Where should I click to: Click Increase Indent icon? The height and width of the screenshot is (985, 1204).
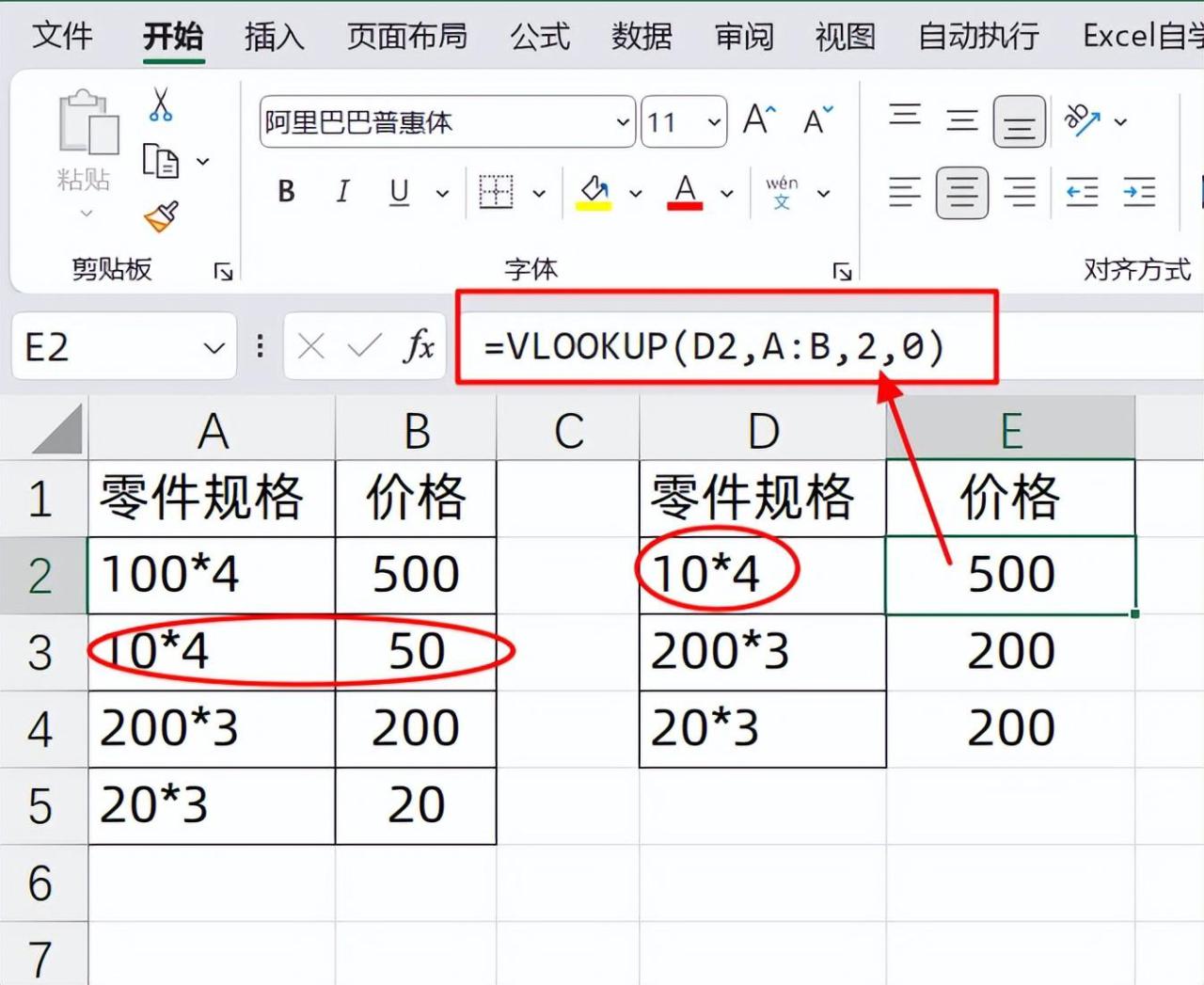coord(1139,193)
